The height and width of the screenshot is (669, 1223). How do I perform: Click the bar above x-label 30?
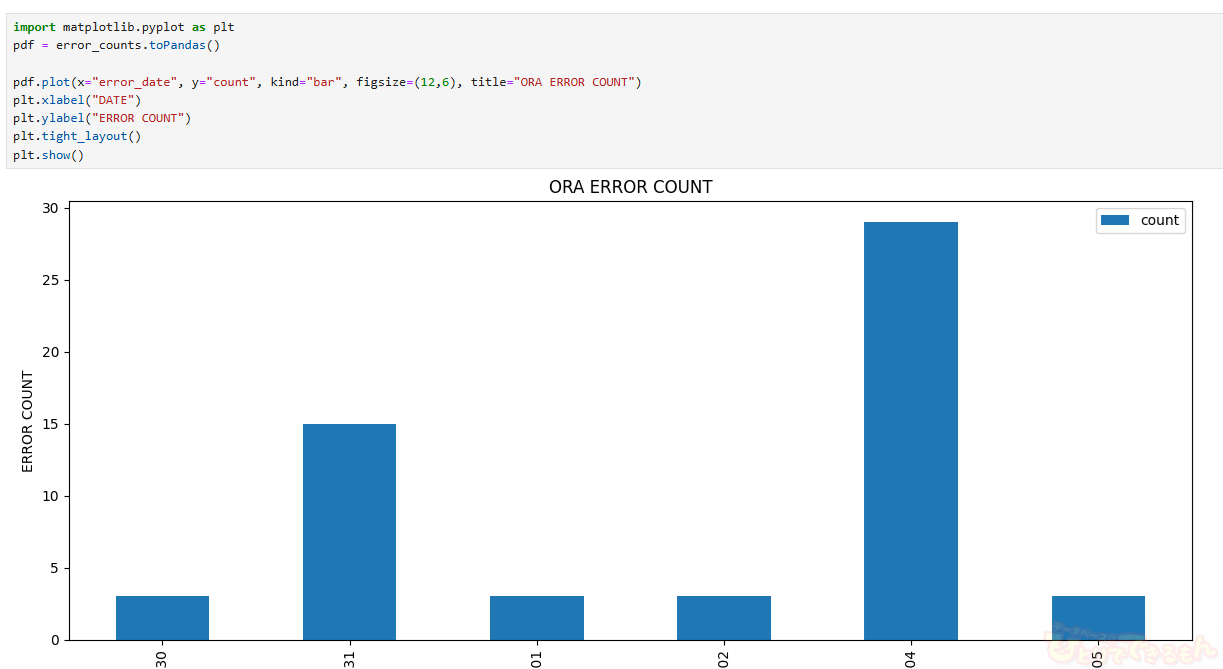[x=162, y=618]
